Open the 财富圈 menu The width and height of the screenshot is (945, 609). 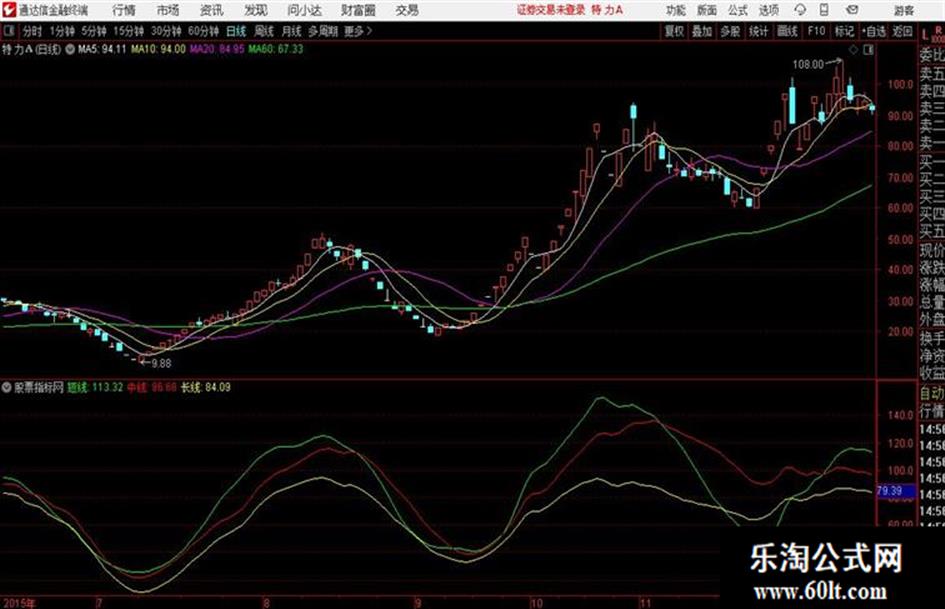(x=358, y=10)
